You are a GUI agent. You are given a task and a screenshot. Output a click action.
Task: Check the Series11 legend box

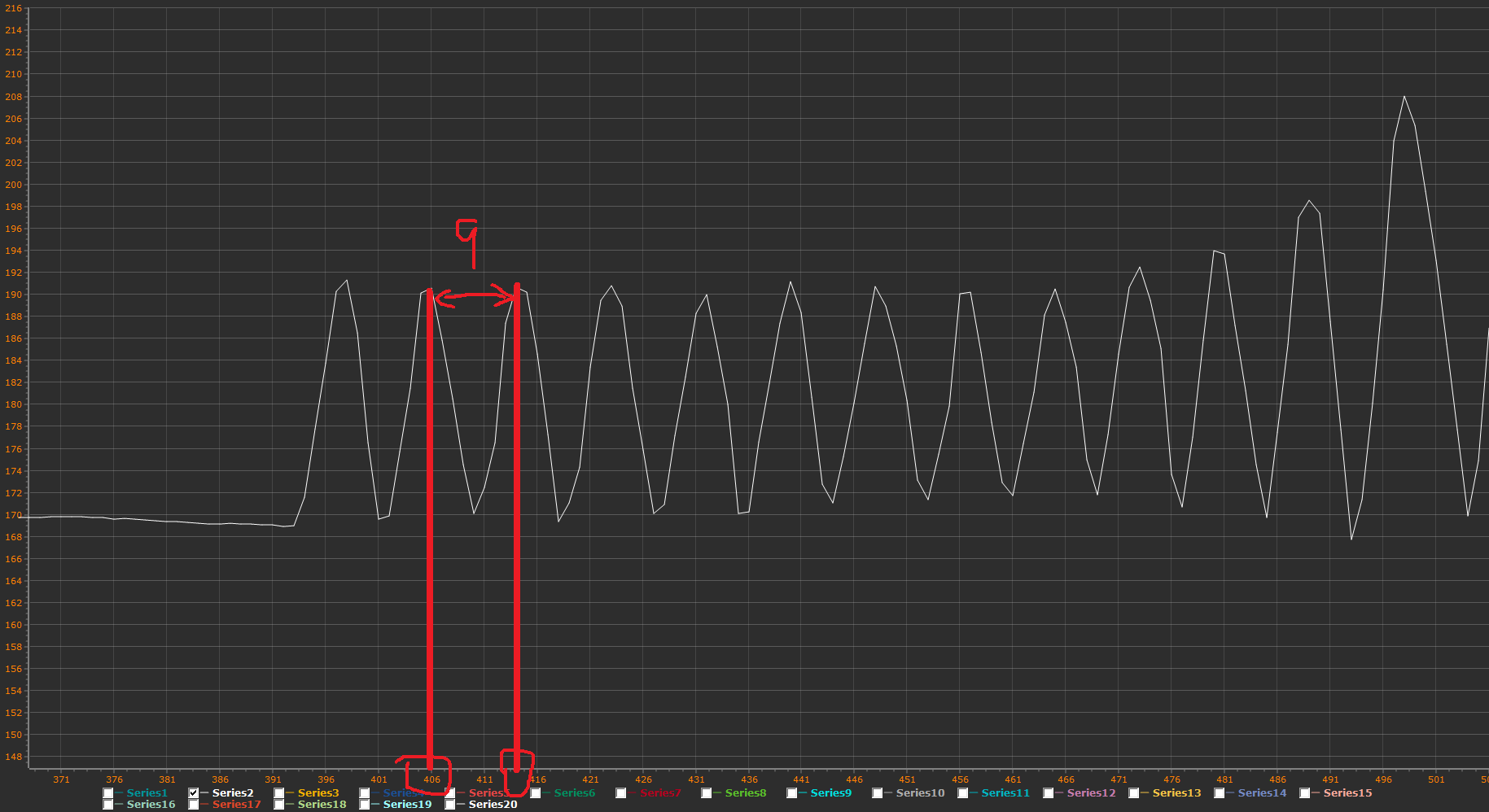point(963,793)
